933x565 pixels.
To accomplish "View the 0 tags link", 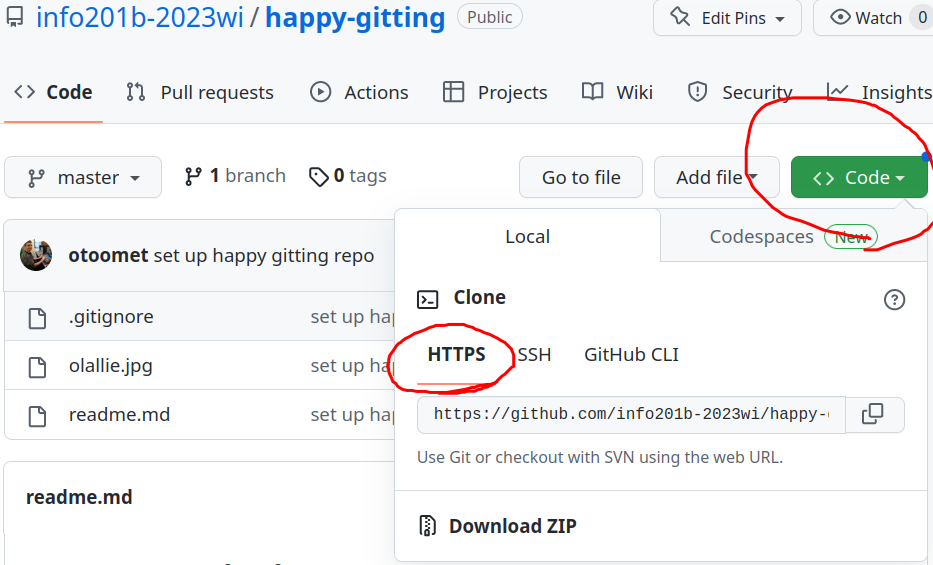I will 348,176.
